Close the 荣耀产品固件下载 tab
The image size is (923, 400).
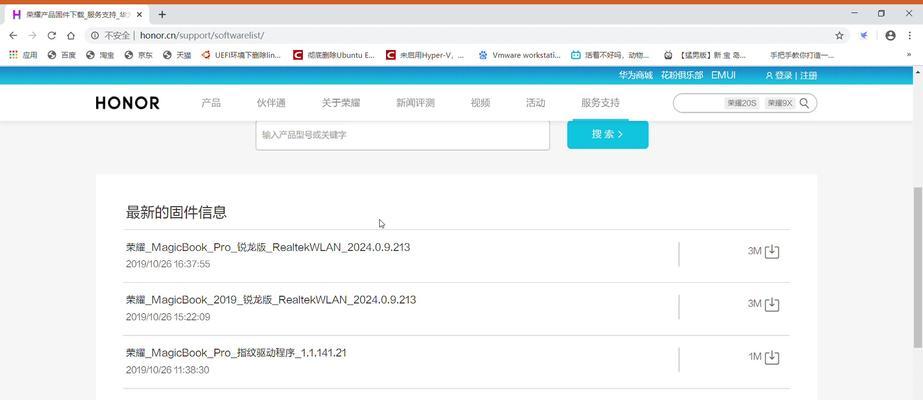(x=142, y=14)
